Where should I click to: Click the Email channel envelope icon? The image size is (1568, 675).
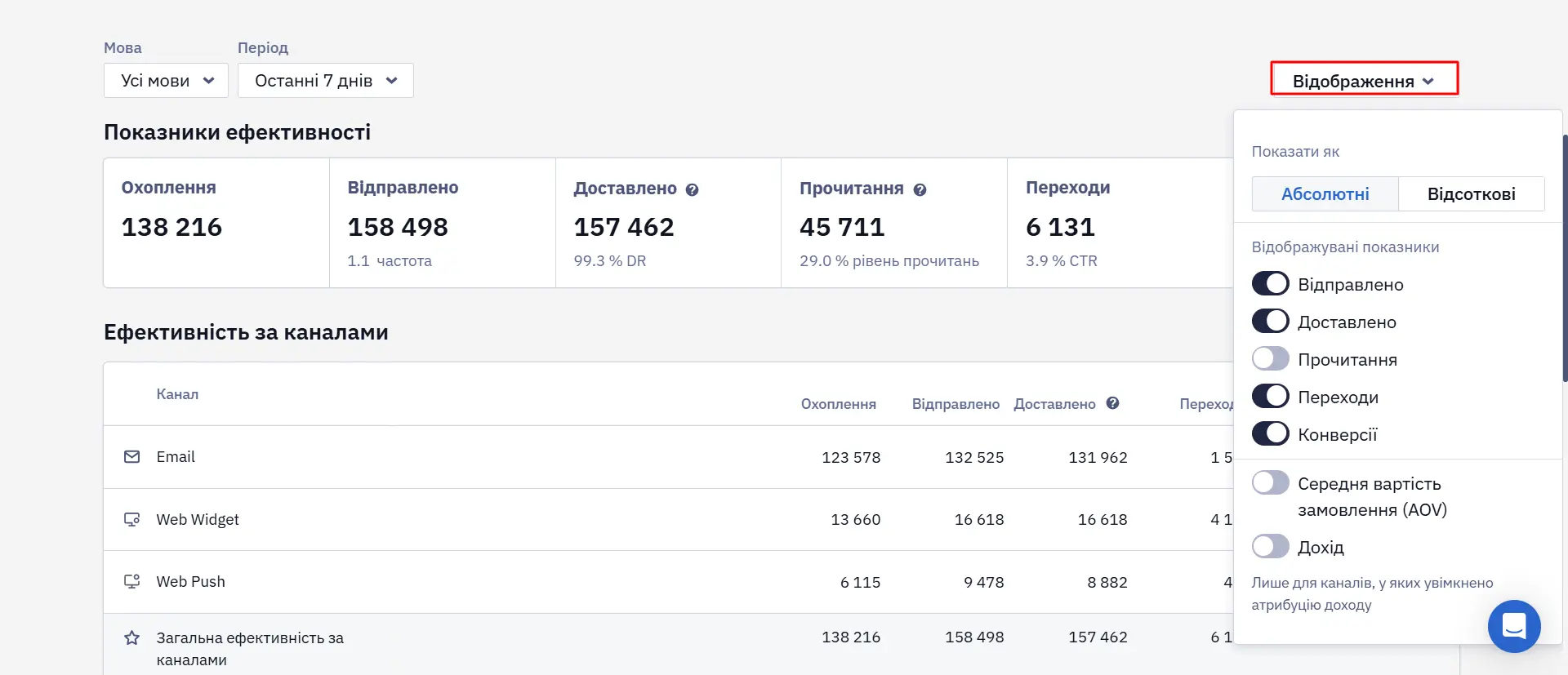(x=131, y=457)
